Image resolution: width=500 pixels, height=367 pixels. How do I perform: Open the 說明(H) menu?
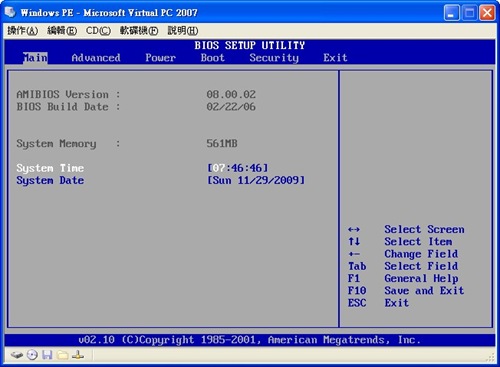click(183, 31)
